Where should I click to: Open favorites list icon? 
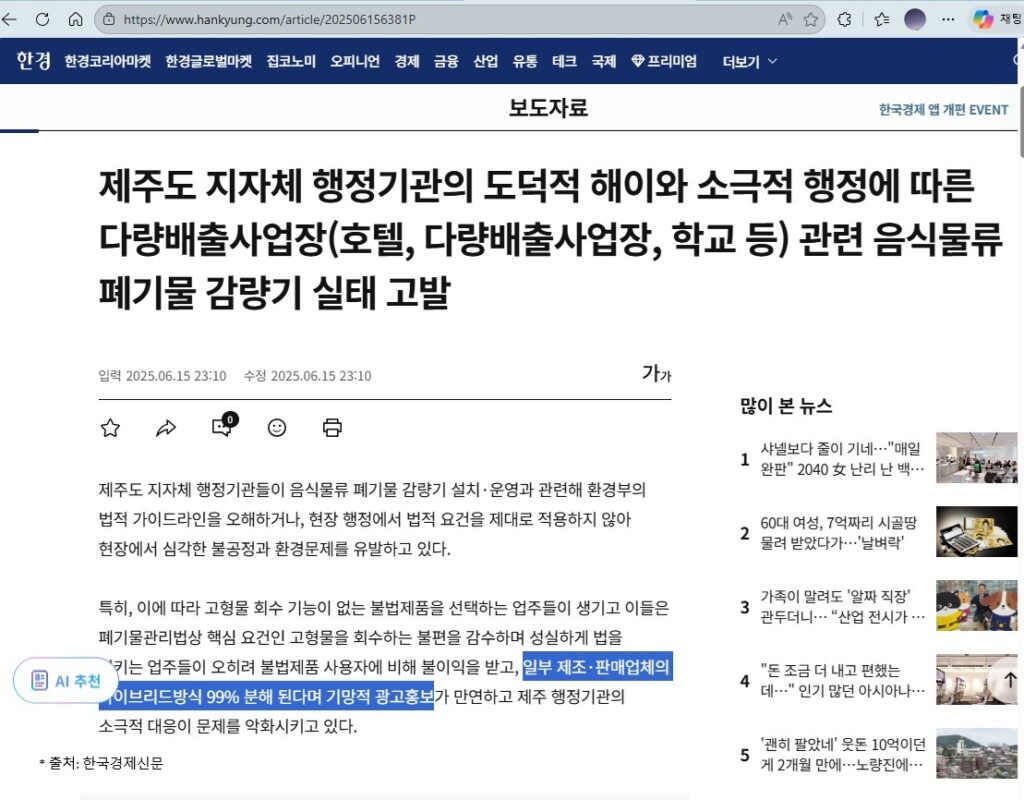coord(882,20)
